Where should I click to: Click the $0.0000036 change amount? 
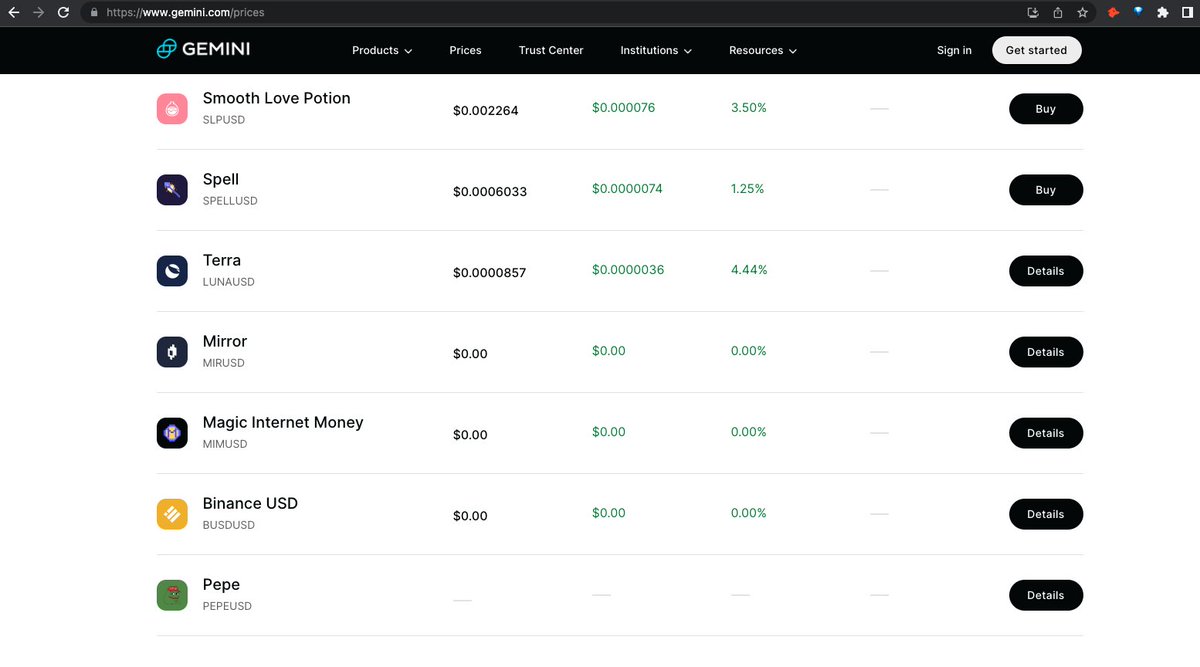[x=628, y=270]
